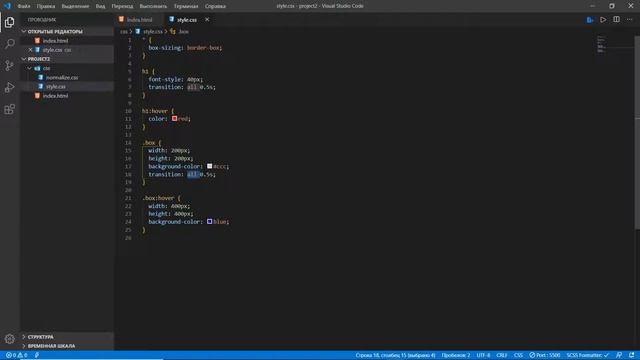Open notifications bell in status bar
The height and width of the screenshot is (360, 640).
[x=631, y=355]
